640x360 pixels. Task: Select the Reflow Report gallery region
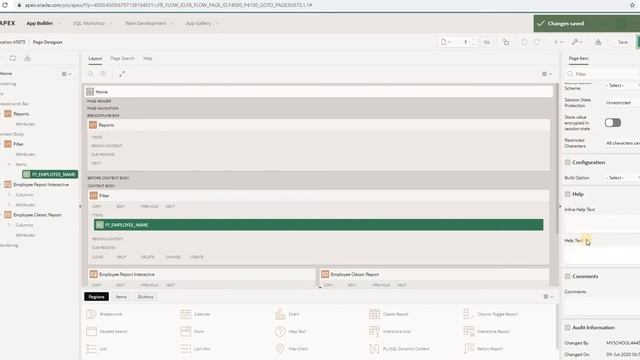click(483, 349)
